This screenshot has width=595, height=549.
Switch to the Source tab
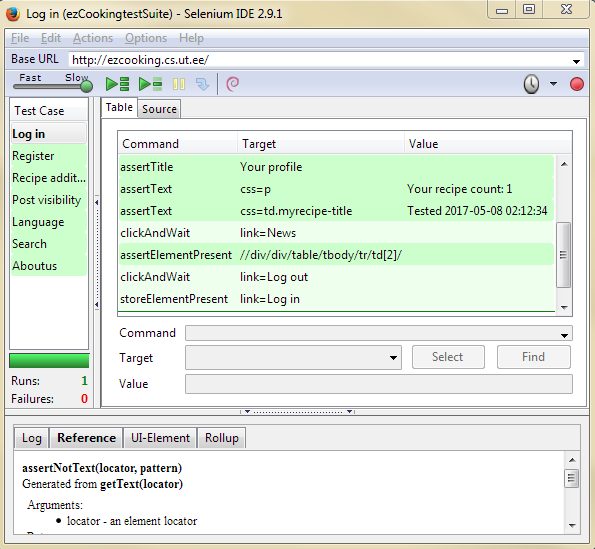[159, 109]
